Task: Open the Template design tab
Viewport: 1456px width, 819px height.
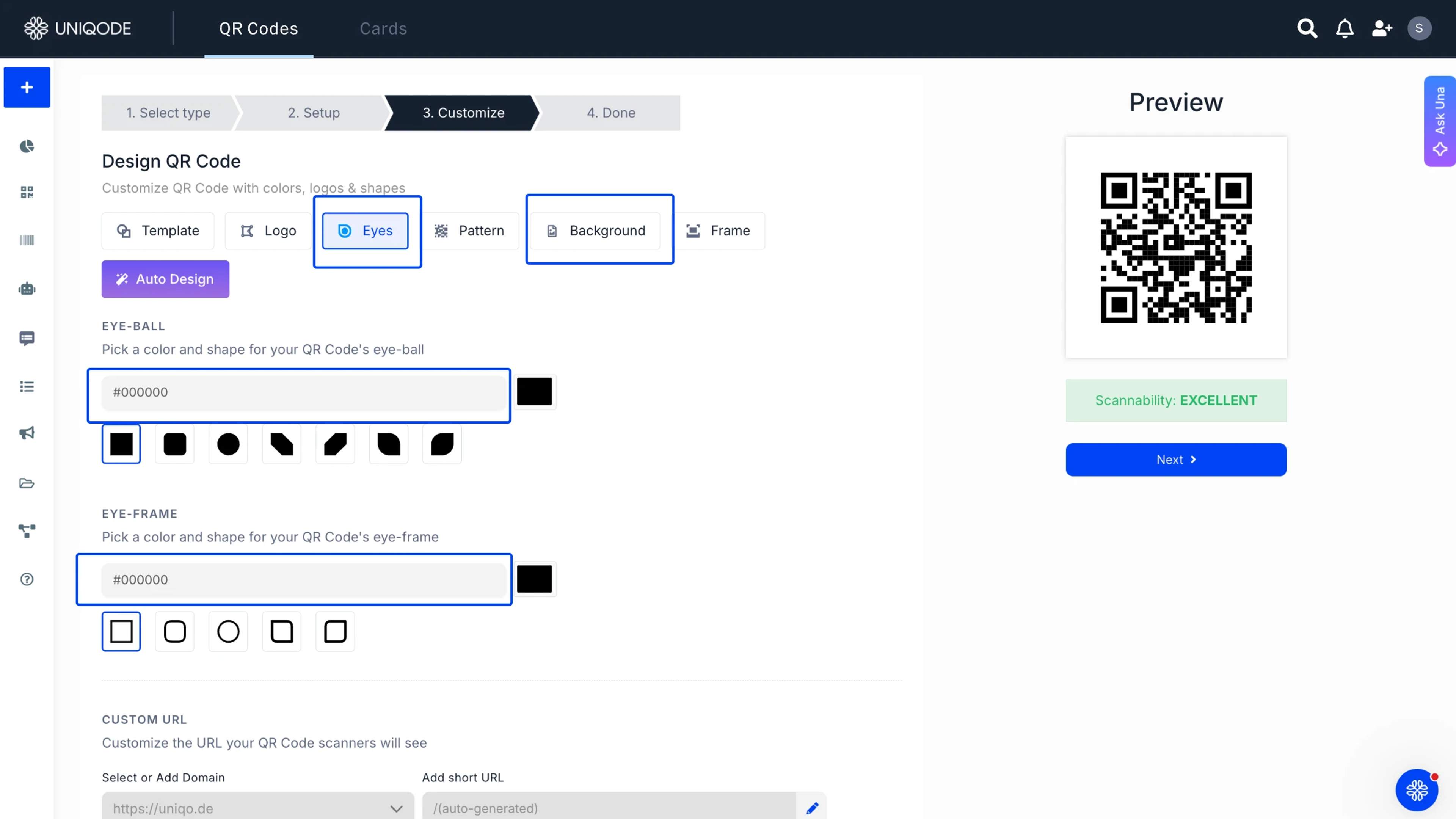Action: pyautogui.click(x=158, y=231)
